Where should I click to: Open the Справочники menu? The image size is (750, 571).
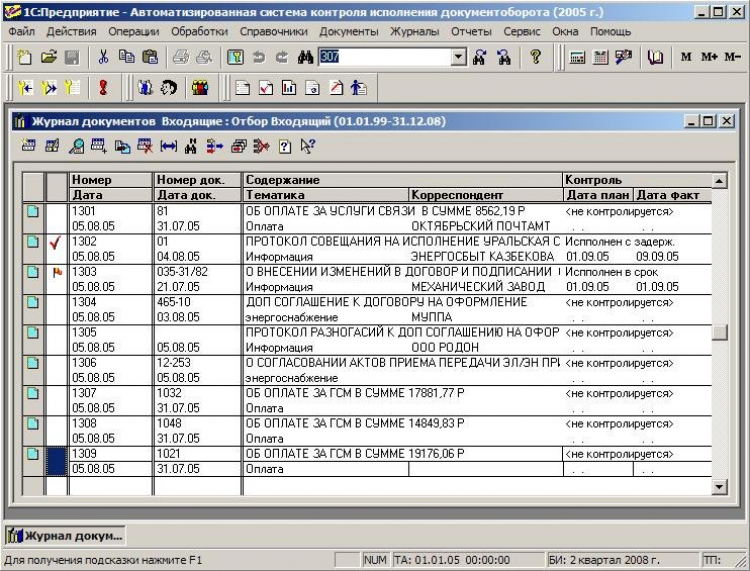coord(271,32)
